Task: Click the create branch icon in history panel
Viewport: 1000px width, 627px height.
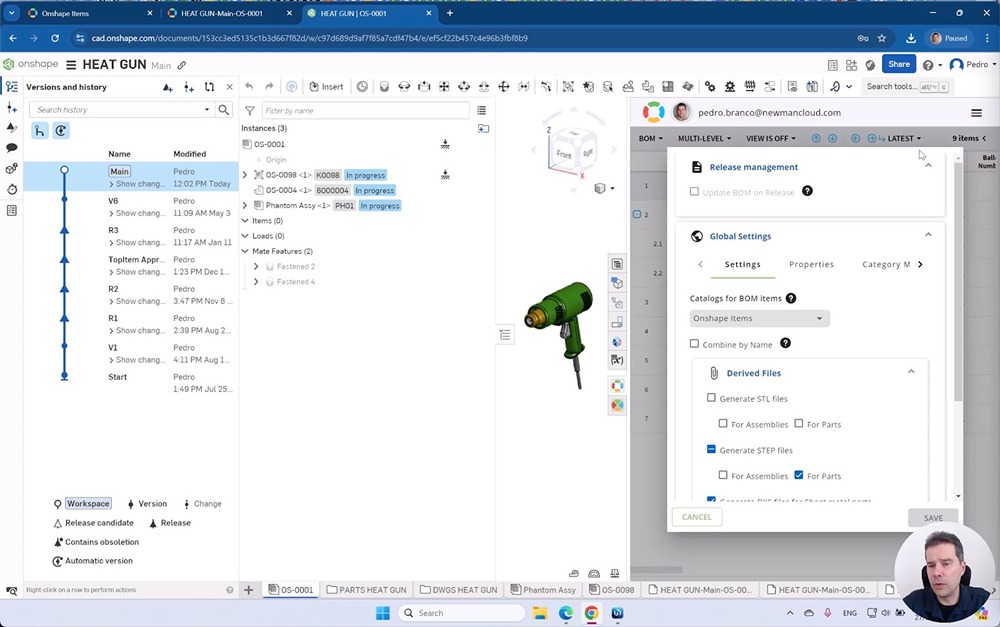Action: point(189,87)
